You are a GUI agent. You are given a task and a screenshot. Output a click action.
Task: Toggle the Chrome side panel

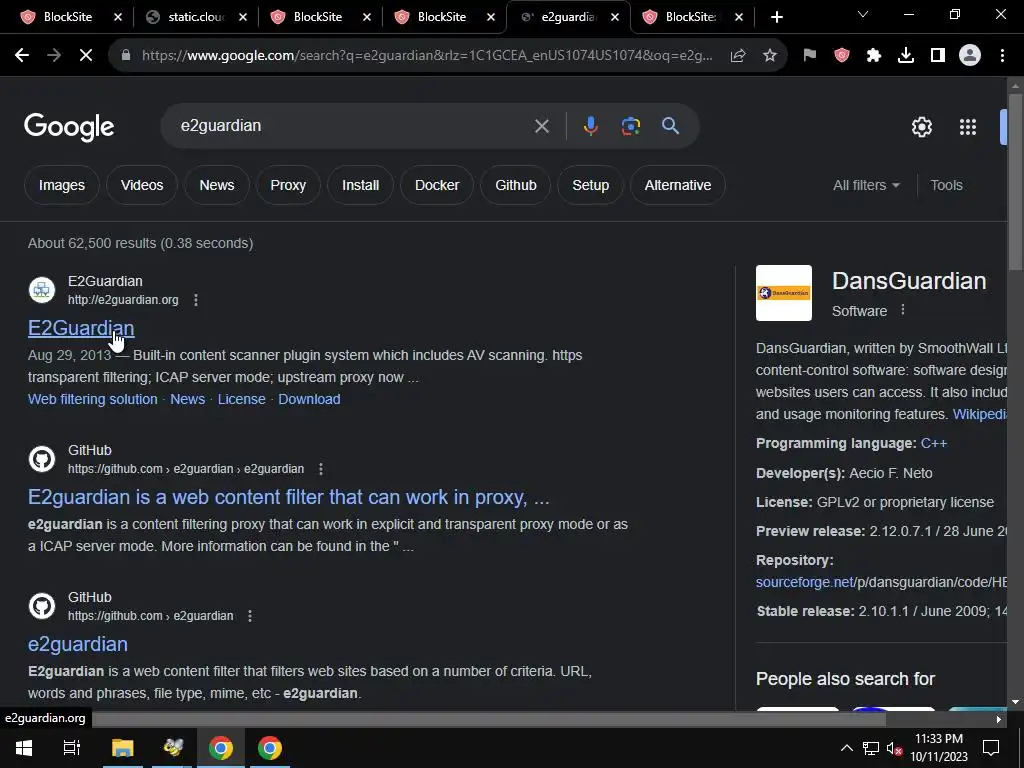click(x=938, y=56)
